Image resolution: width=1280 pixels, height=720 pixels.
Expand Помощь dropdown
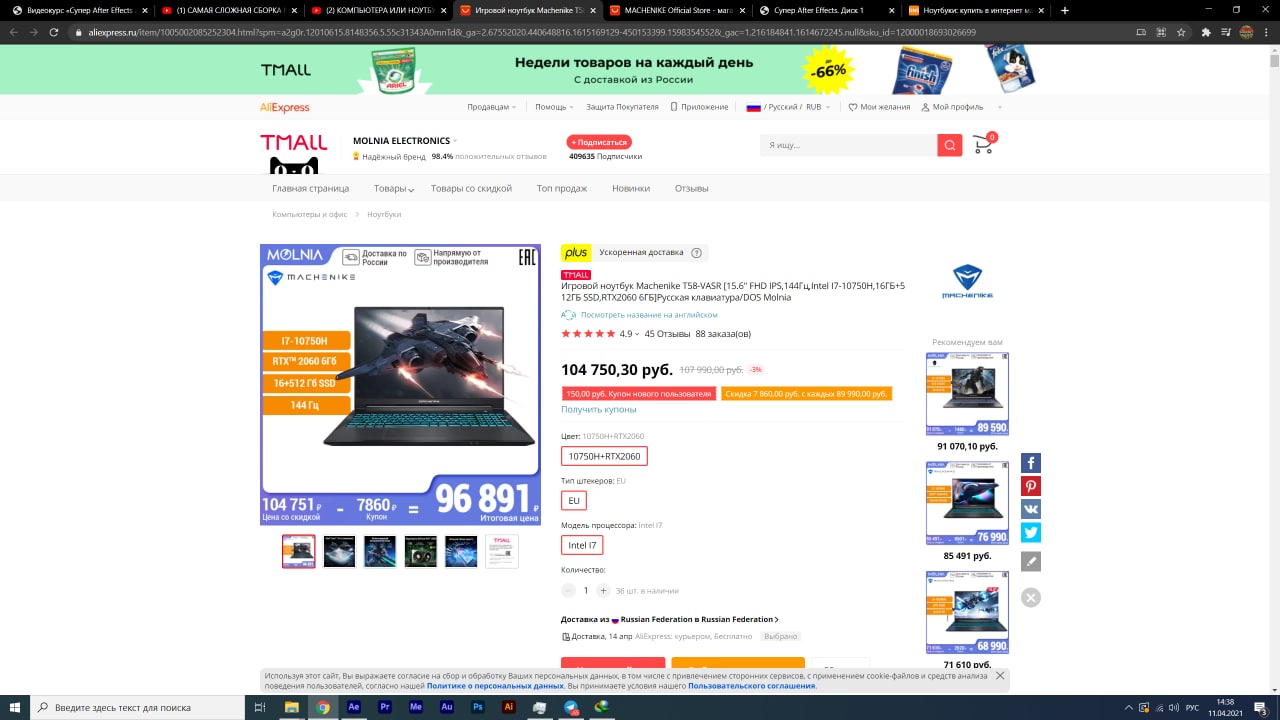(554, 107)
